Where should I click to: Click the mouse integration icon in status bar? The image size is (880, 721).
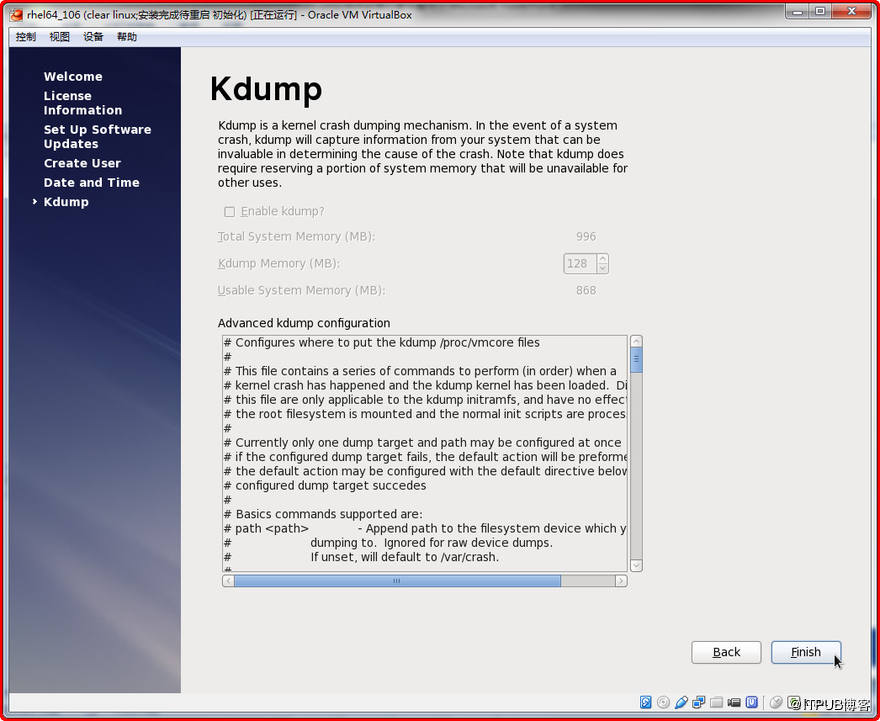click(777, 701)
